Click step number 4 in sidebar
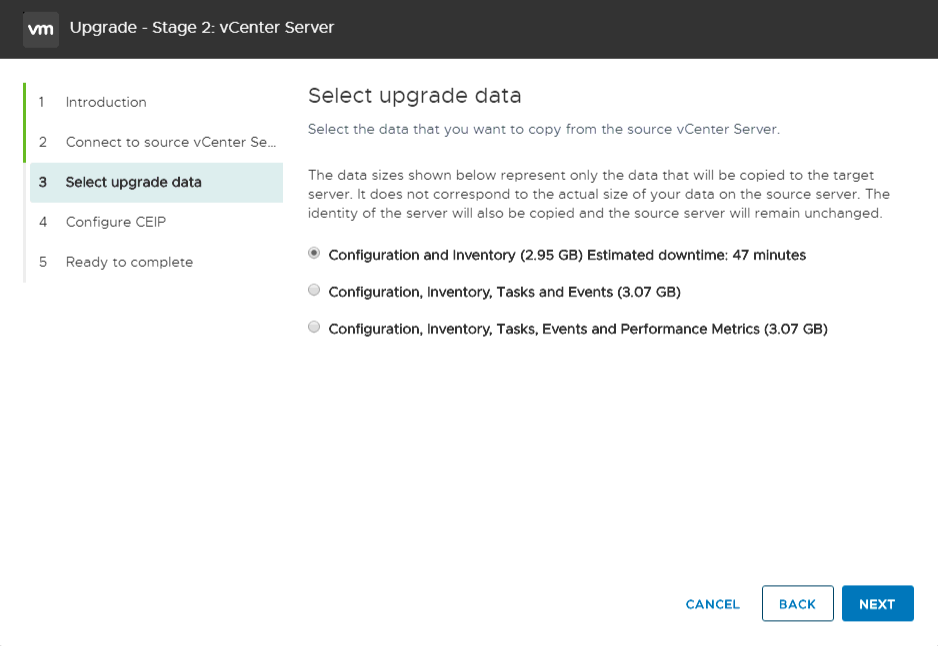The image size is (938, 646). 42,222
